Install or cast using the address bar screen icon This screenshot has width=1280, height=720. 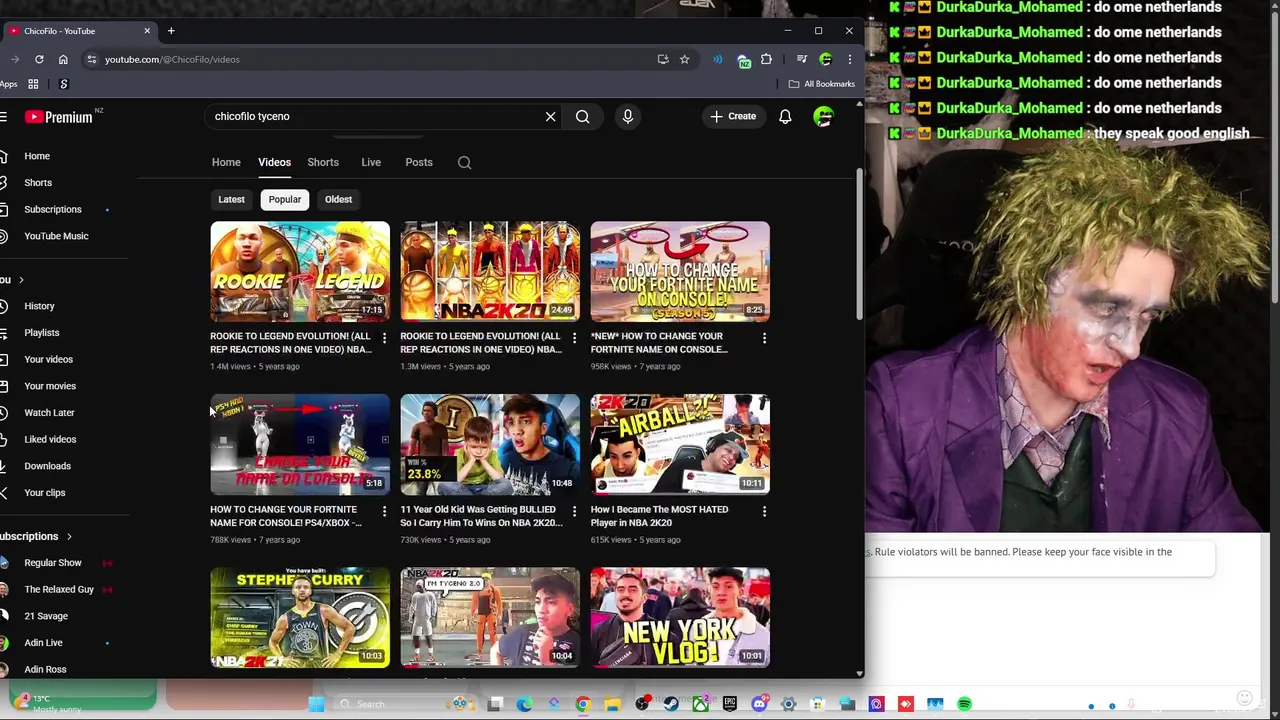[663, 59]
